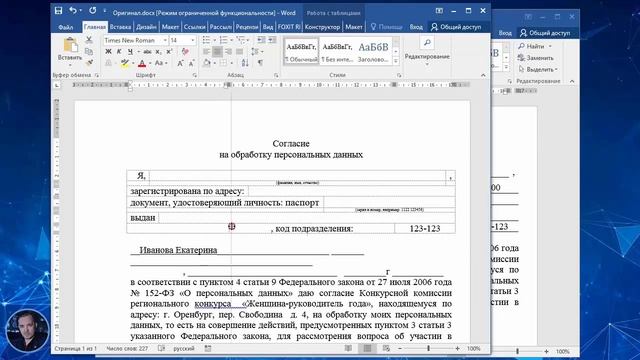Toggle paragraph marks display (¶)

[260, 63]
